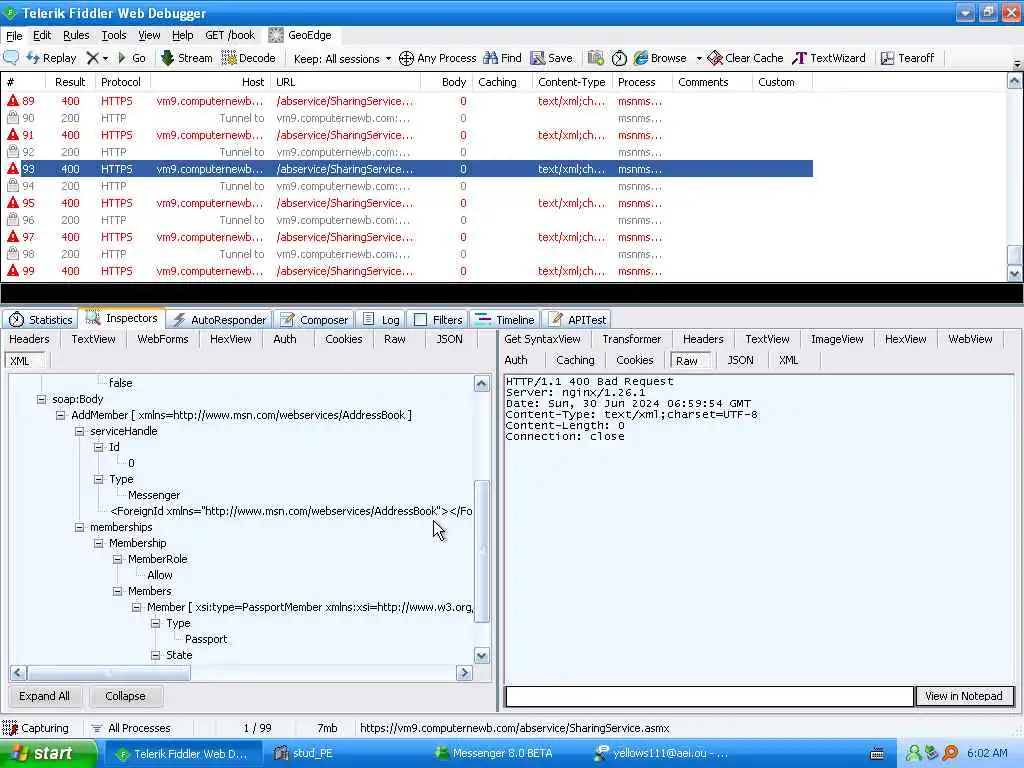Click the Collapse button

[x=125, y=696]
